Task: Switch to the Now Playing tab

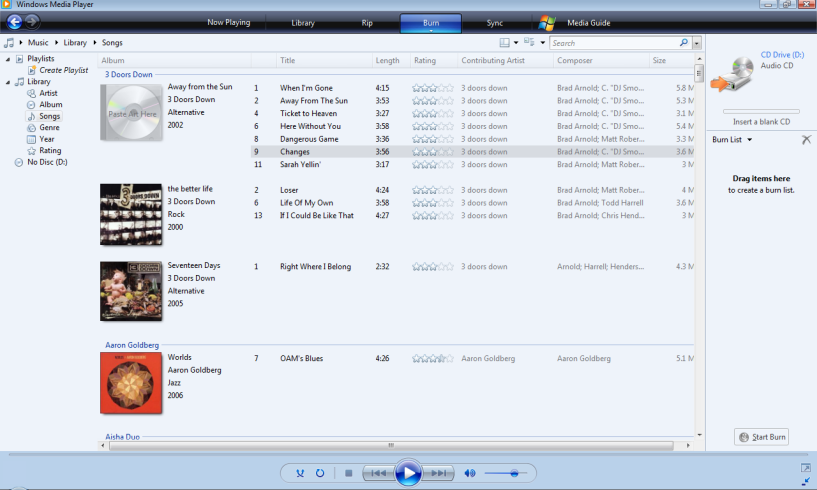Action: click(x=229, y=22)
